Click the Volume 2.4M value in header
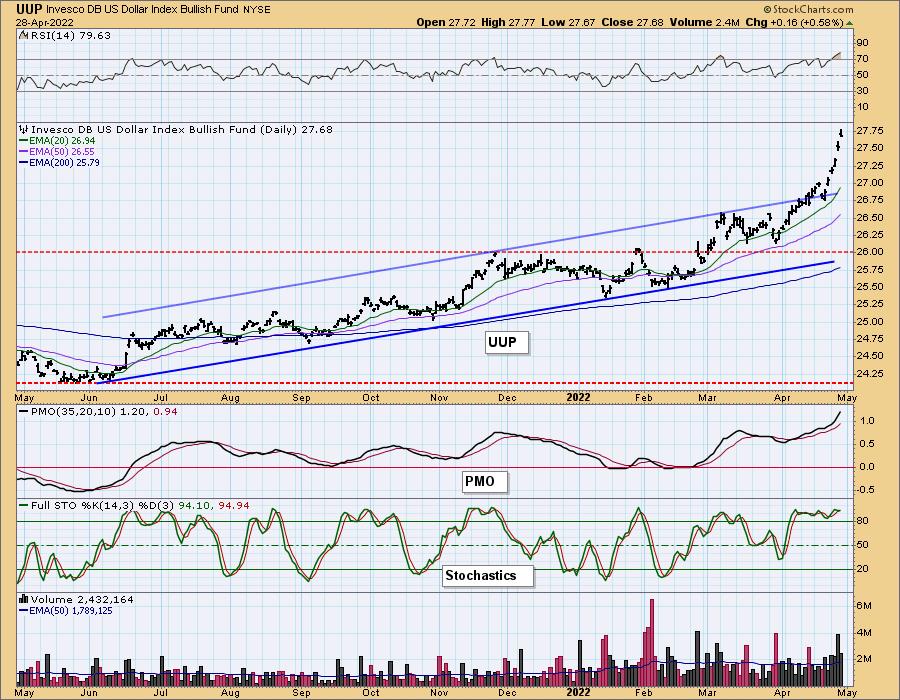Screen dimensions: 900x700 coord(704,22)
